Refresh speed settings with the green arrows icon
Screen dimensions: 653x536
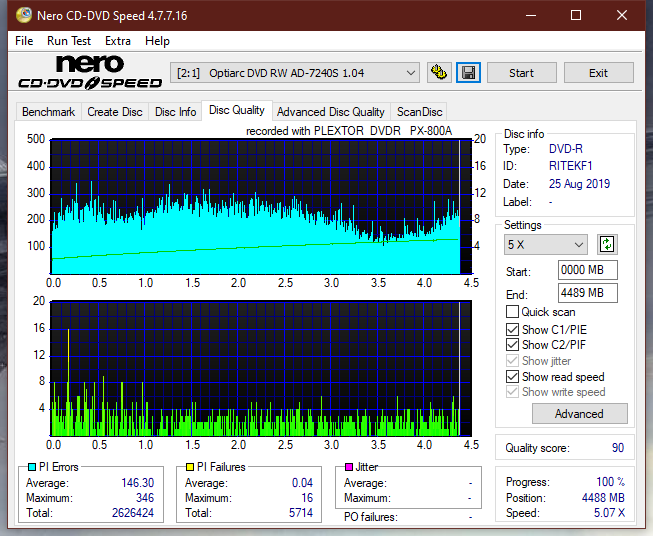(x=607, y=244)
